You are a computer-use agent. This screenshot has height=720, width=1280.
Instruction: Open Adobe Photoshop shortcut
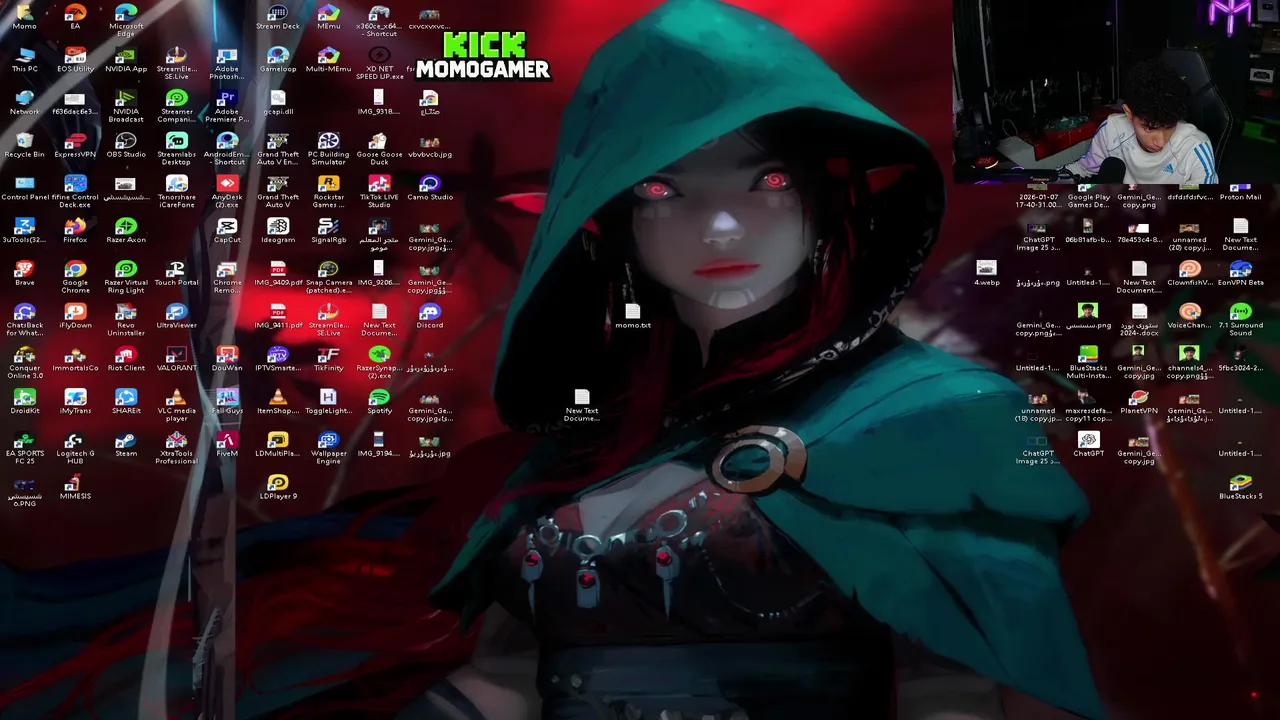[x=227, y=60]
